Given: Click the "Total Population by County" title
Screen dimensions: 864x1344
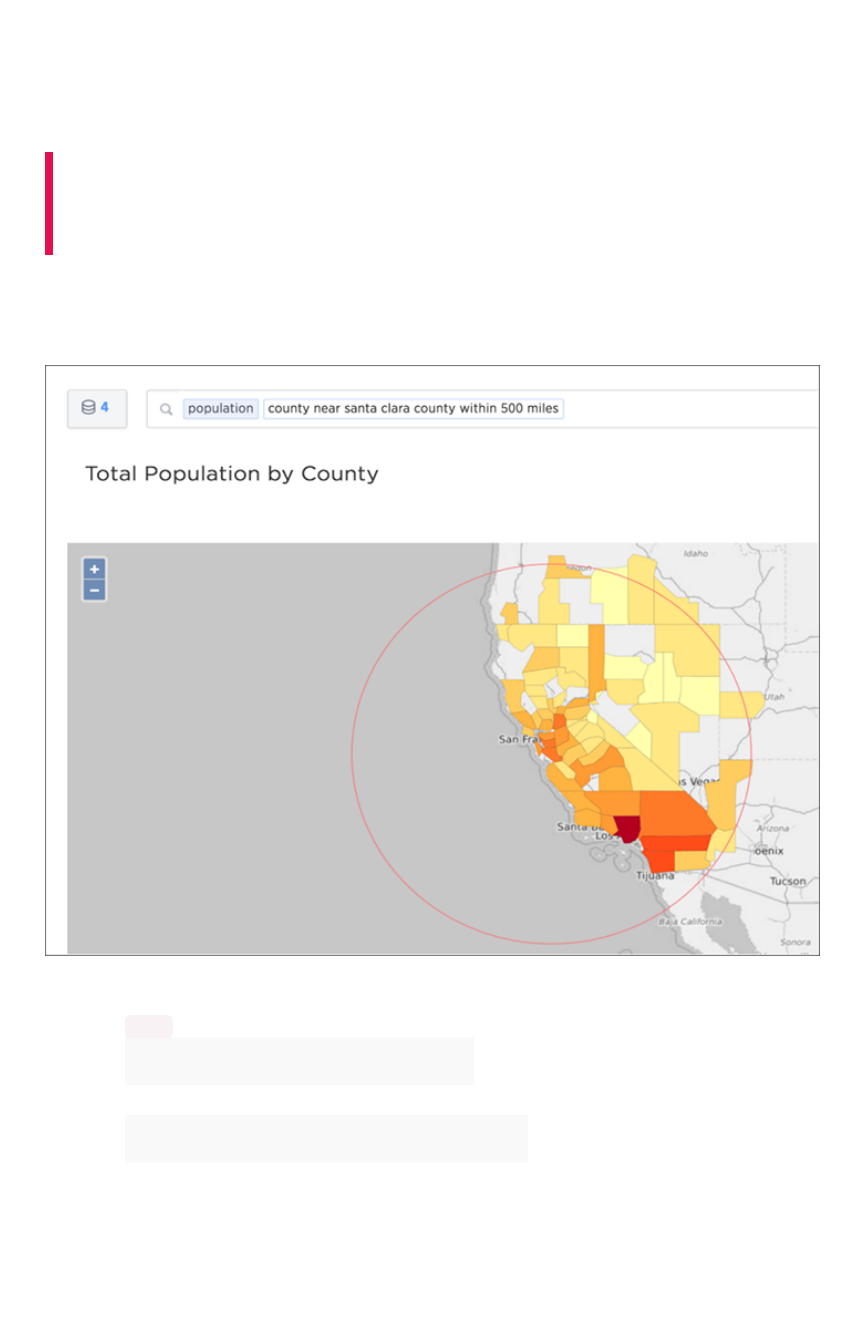Looking at the screenshot, I should [x=232, y=474].
